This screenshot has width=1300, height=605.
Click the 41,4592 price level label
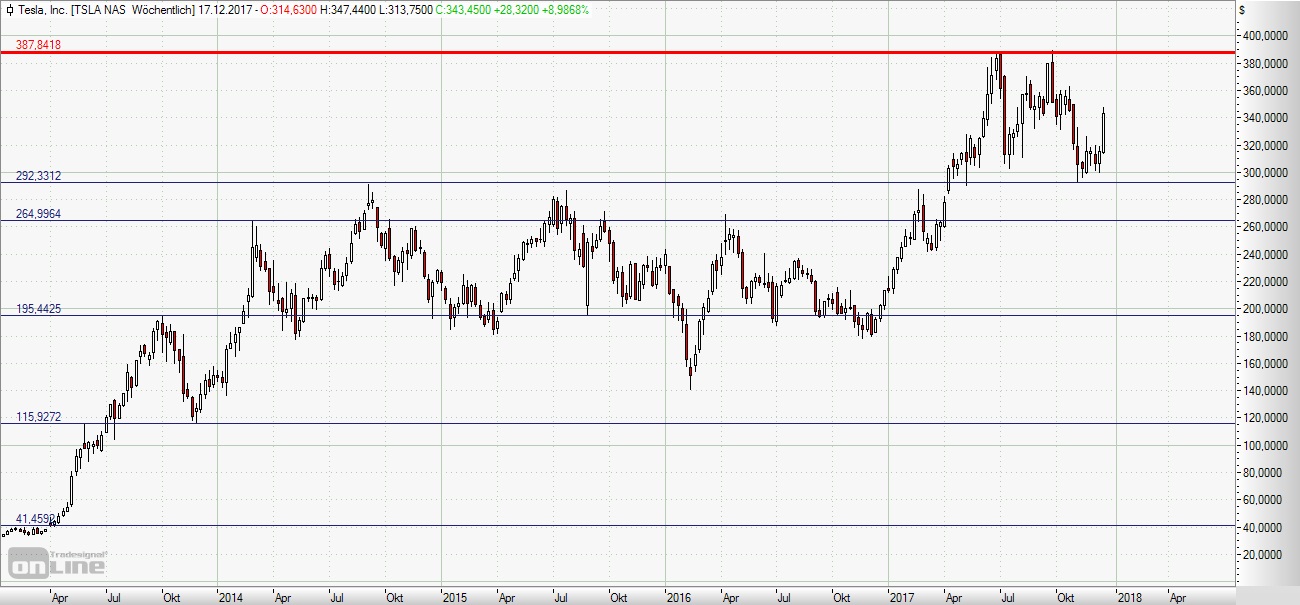tap(36, 518)
